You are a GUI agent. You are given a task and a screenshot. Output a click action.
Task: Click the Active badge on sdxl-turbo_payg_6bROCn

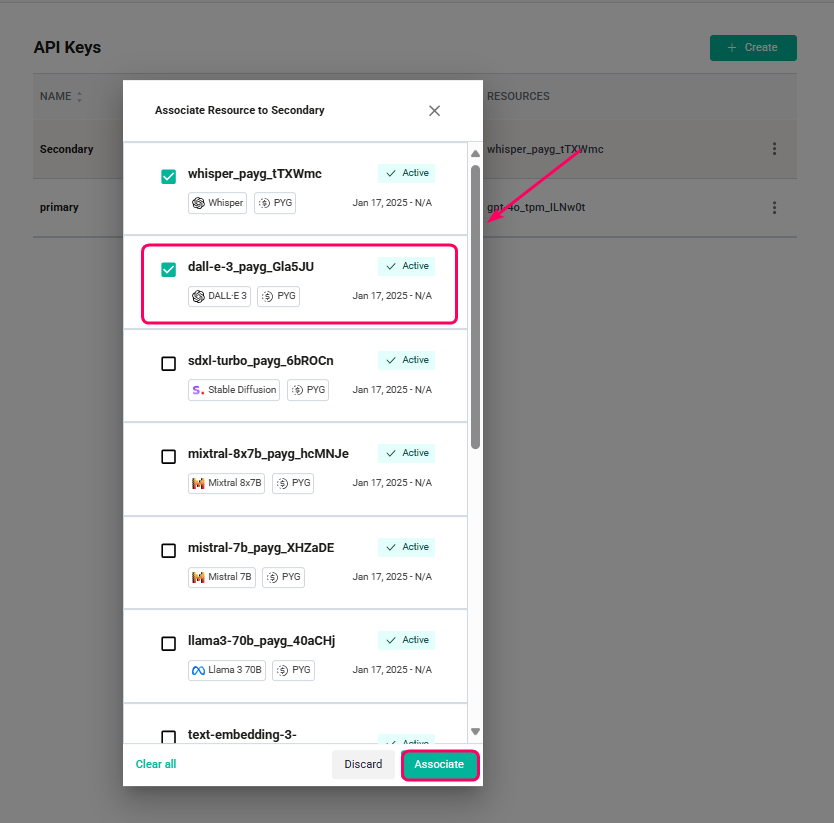pos(406,360)
